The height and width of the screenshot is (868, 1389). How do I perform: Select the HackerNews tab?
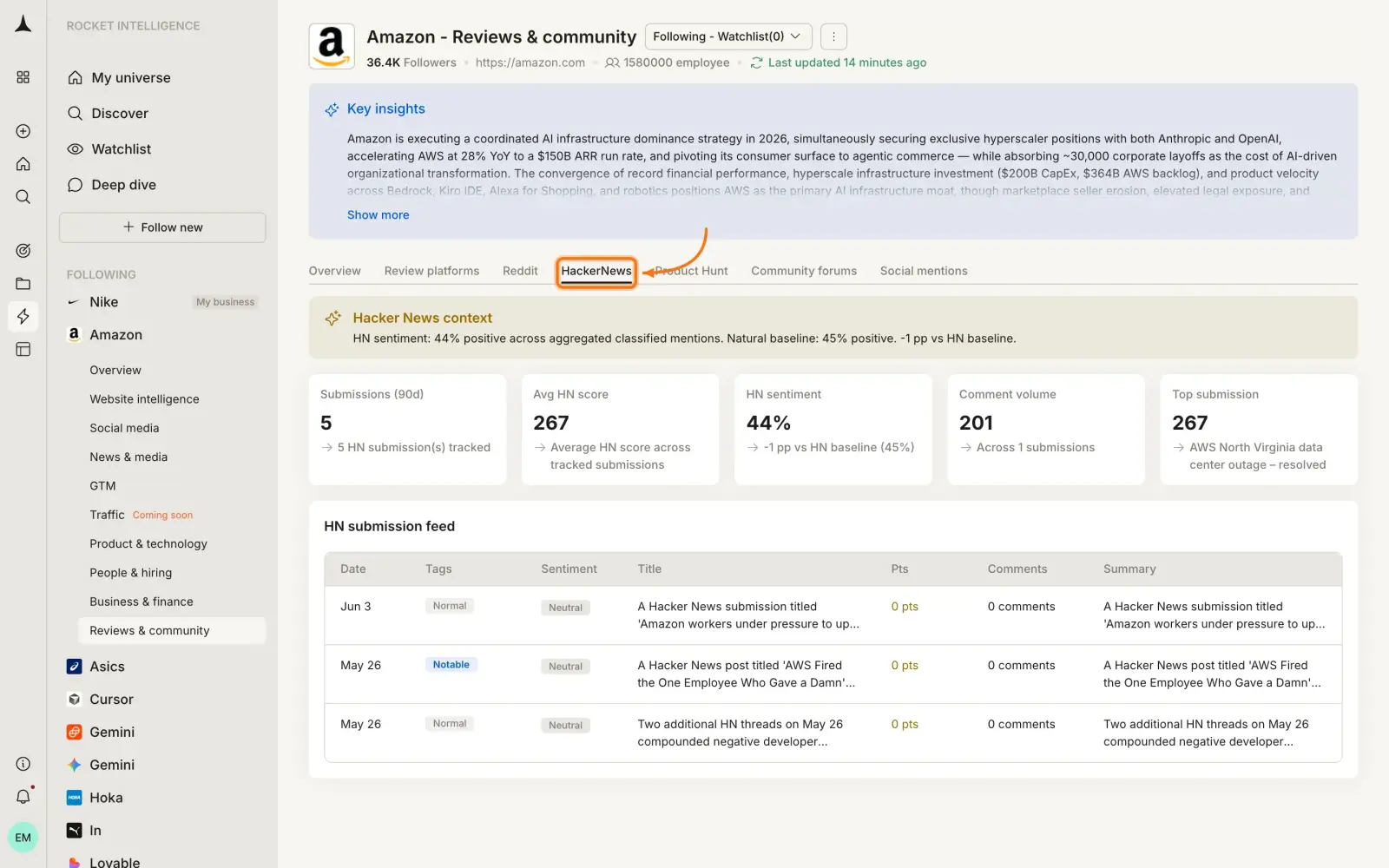click(596, 271)
